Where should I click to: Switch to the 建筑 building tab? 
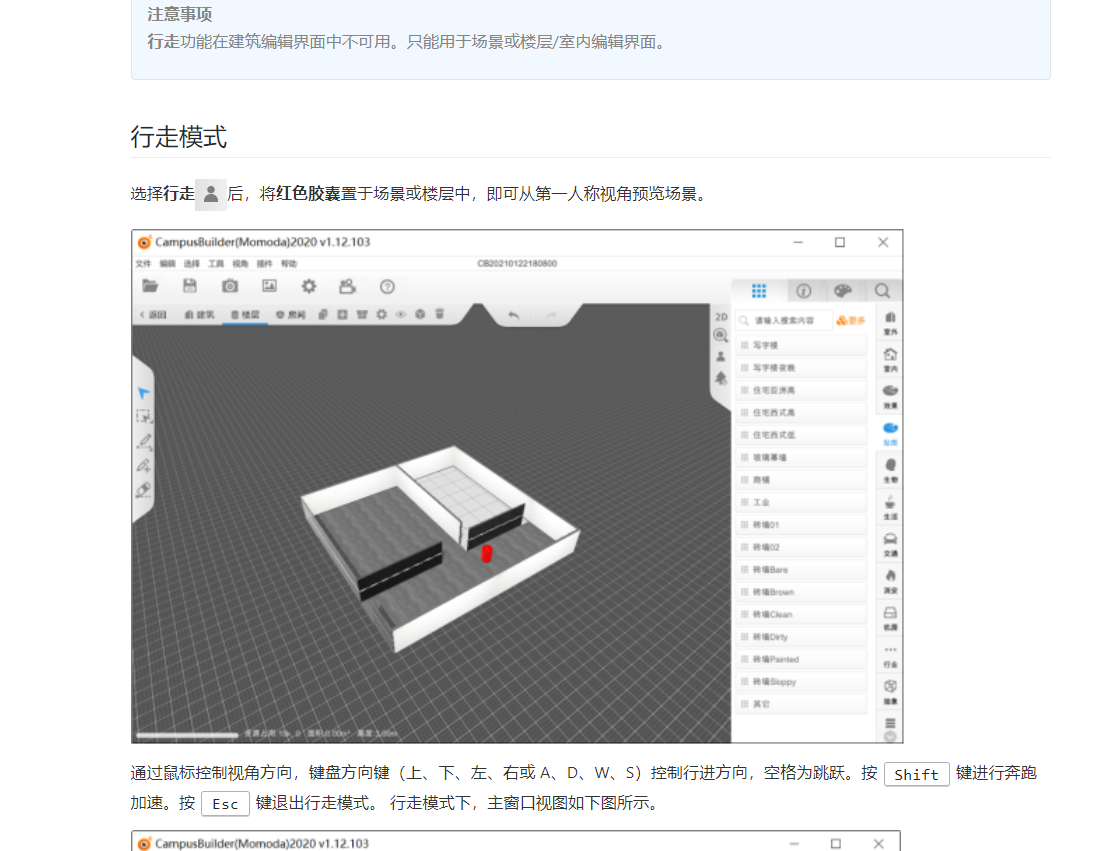199,314
